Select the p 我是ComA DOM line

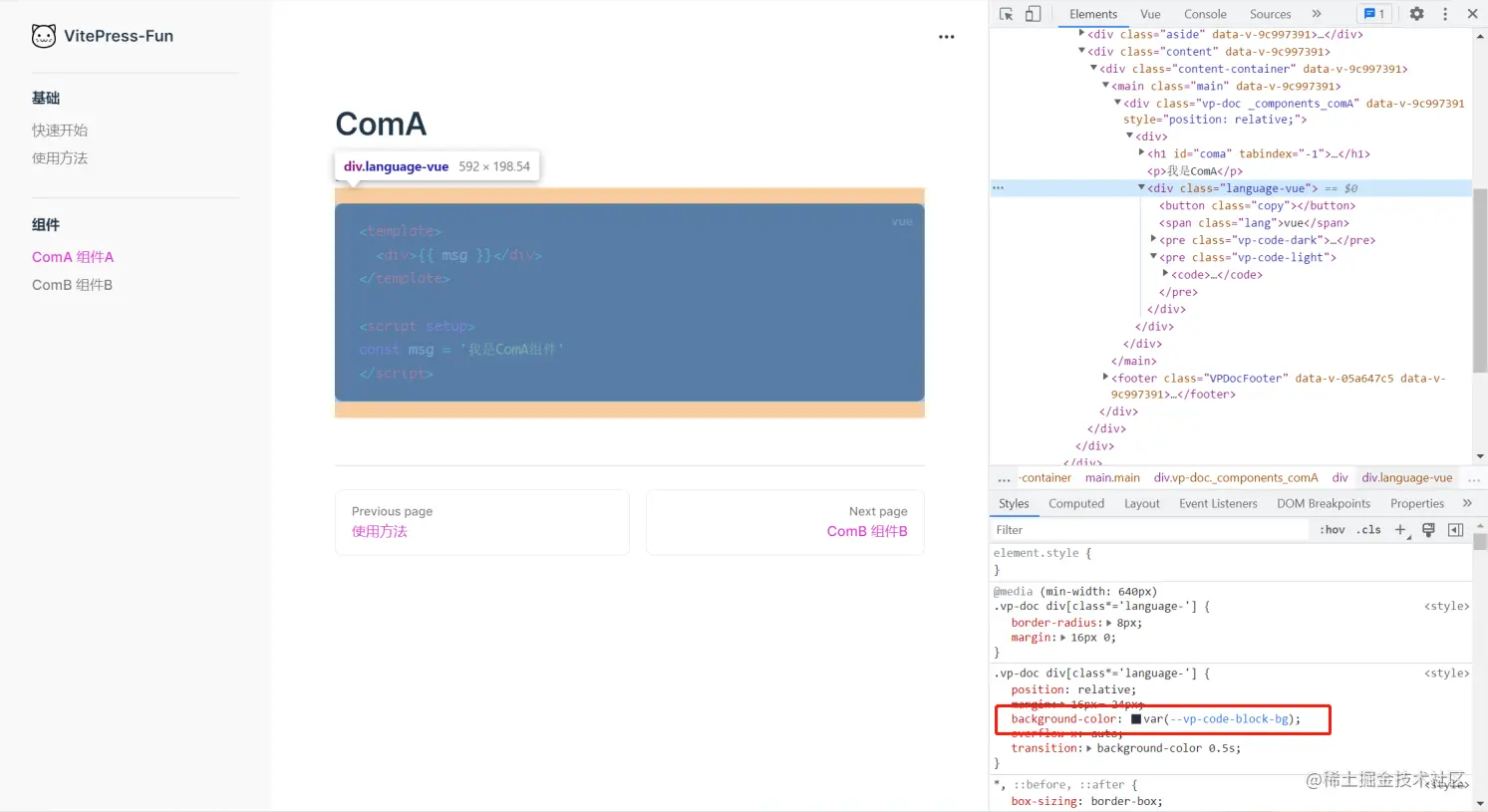pyautogui.click(x=1195, y=171)
